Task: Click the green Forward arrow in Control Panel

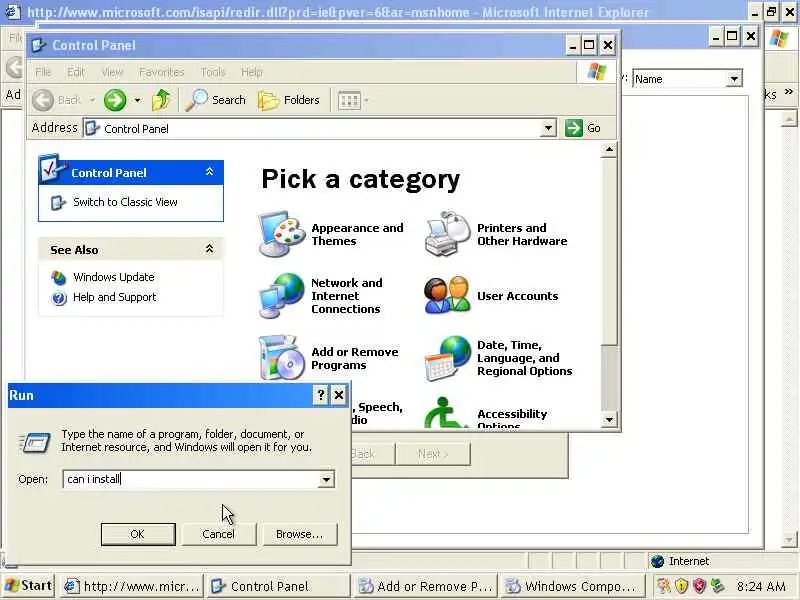Action: [115, 100]
